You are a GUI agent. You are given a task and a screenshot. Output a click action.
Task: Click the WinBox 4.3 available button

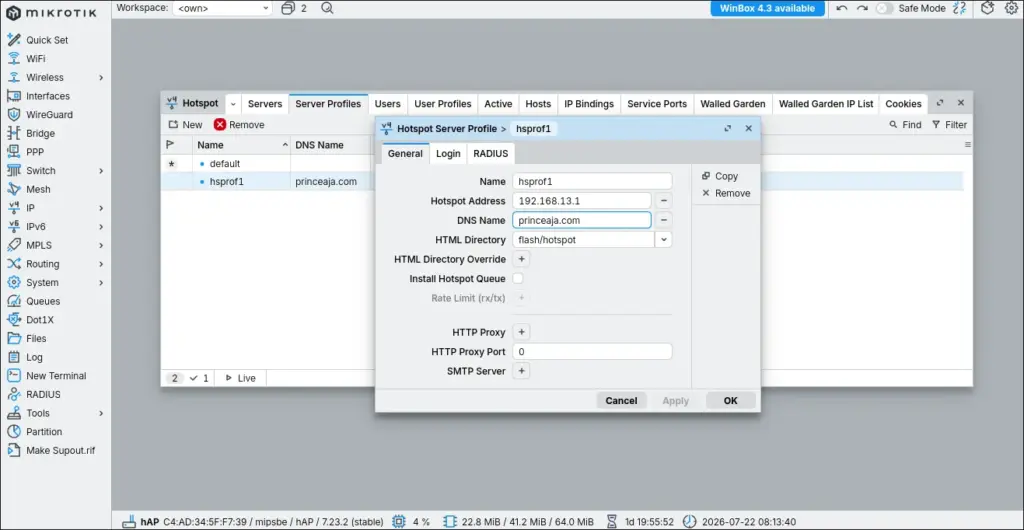coord(767,8)
